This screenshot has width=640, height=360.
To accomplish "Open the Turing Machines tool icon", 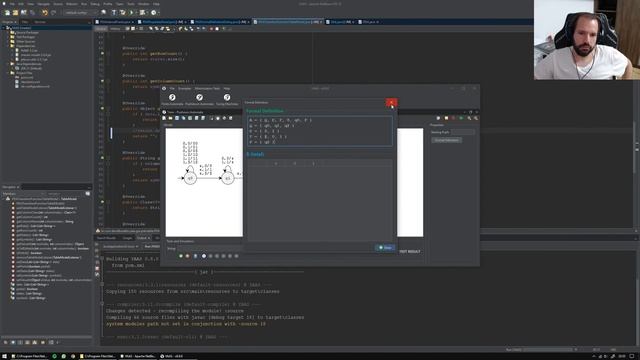I will tap(227, 97).
